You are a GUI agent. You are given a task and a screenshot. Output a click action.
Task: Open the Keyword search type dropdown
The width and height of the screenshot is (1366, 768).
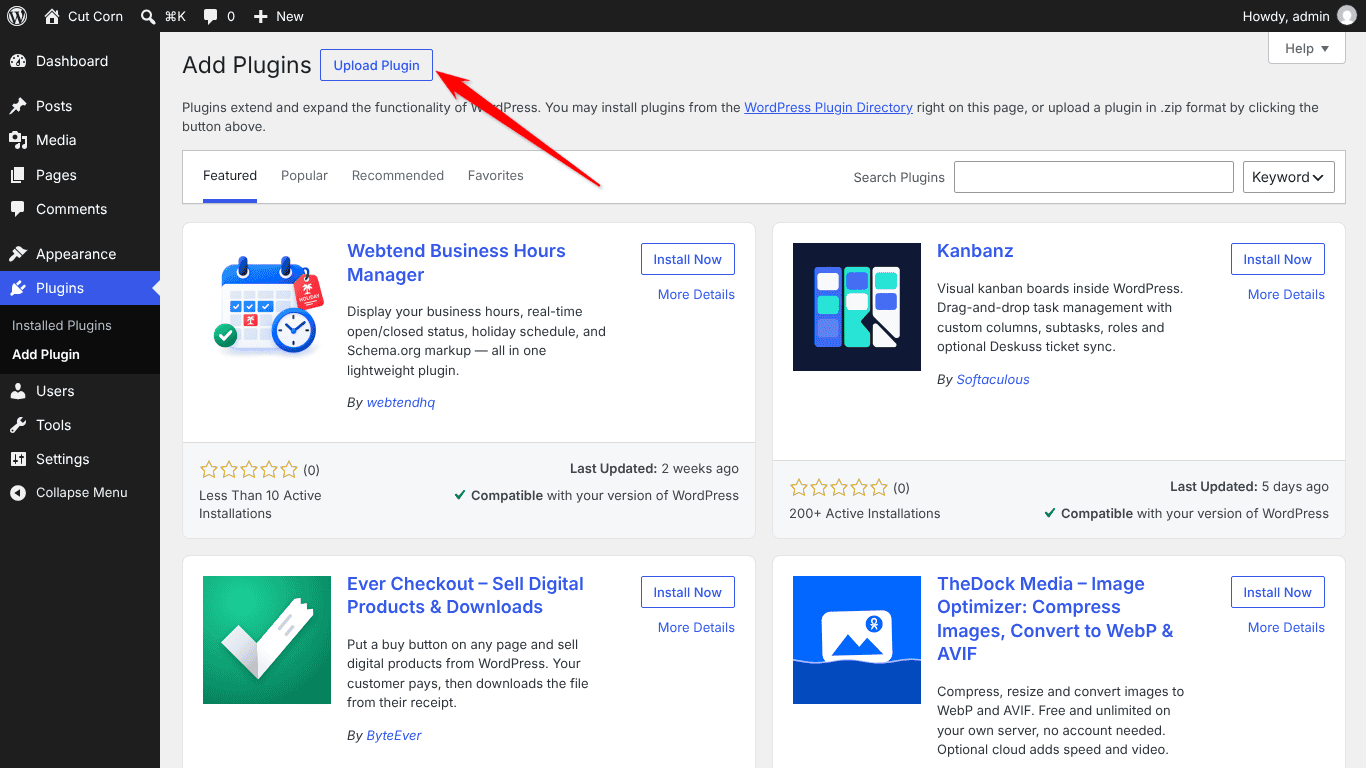[x=1289, y=177]
